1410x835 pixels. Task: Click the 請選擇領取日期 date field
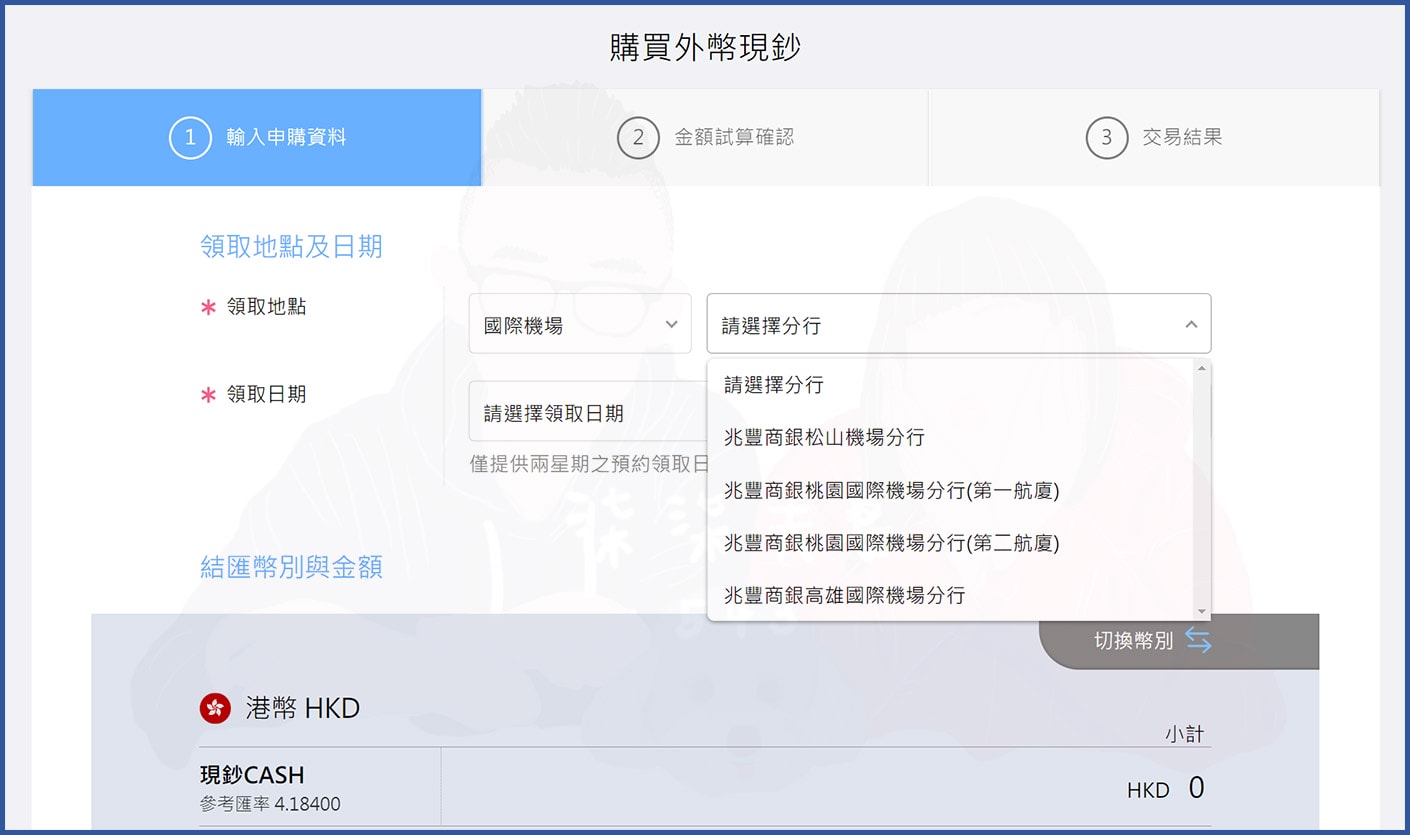click(x=580, y=411)
